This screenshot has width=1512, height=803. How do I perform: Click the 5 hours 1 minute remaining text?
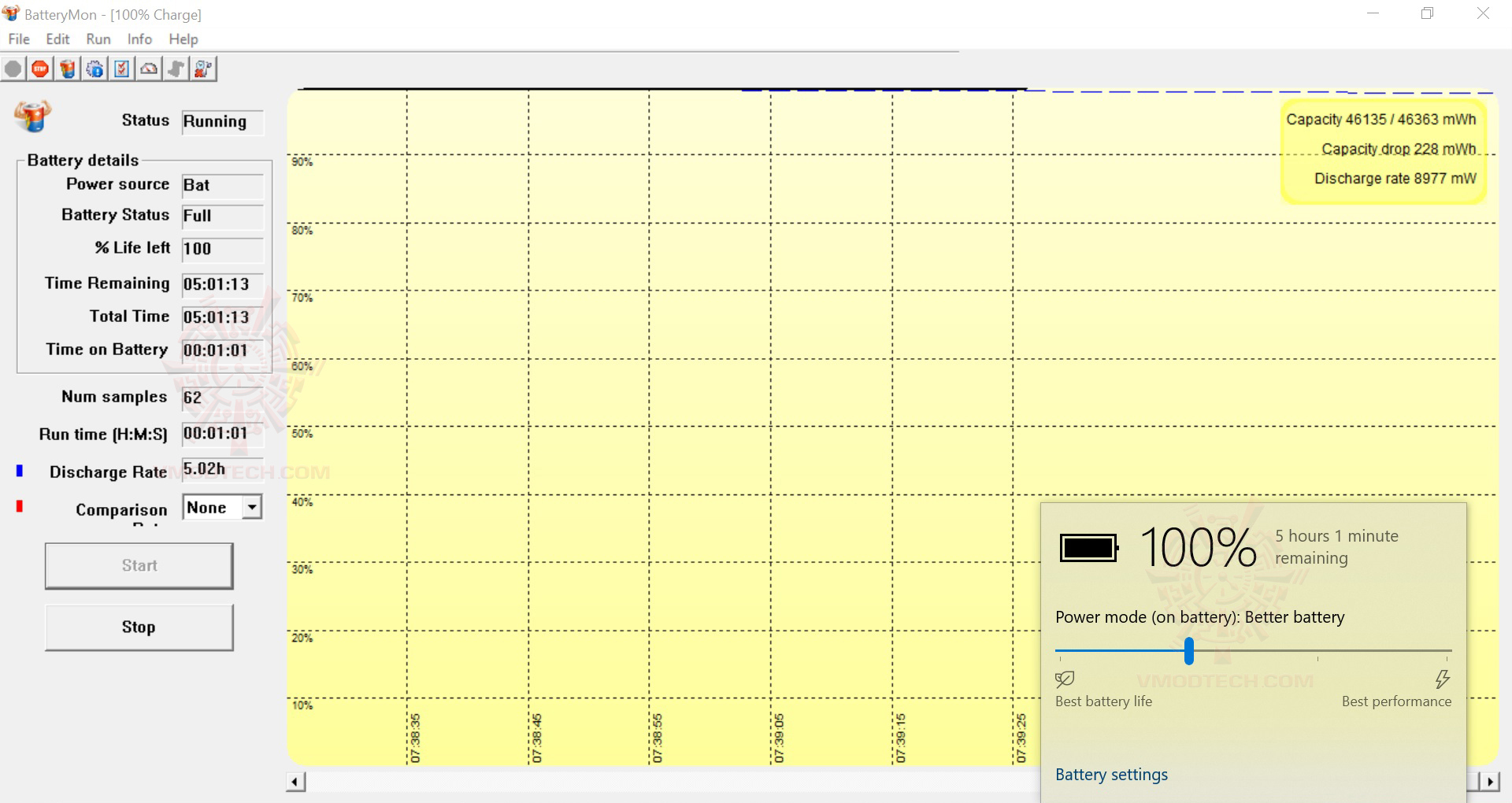coord(1336,547)
